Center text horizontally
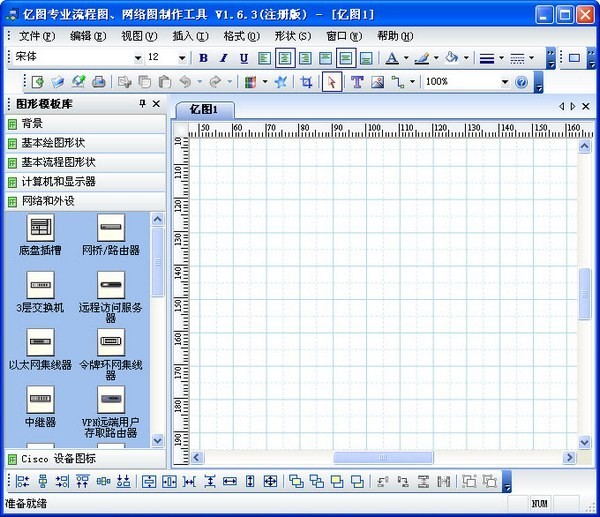Image resolution: width=600 pixels, height=517 pixels. coord(285,58)
